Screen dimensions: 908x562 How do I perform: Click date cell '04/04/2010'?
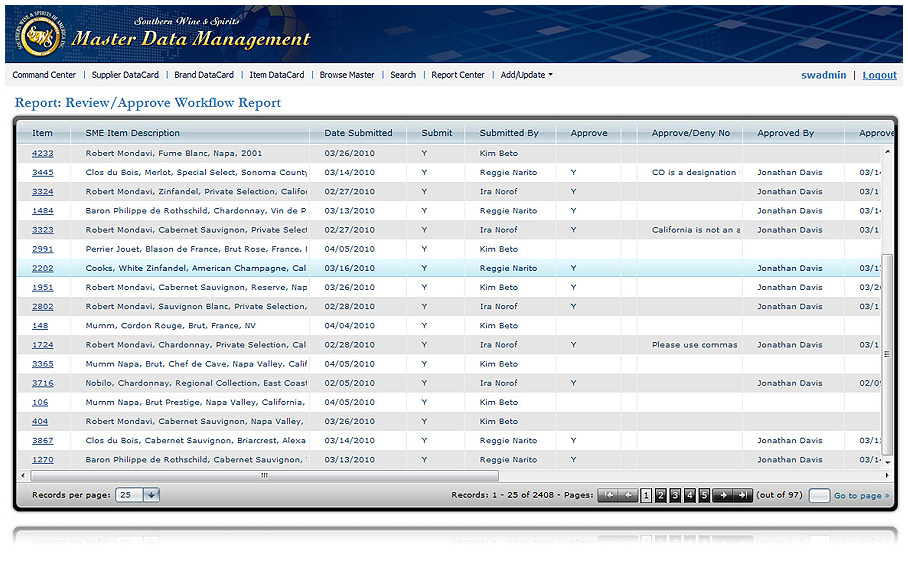[x=350, y=326]
